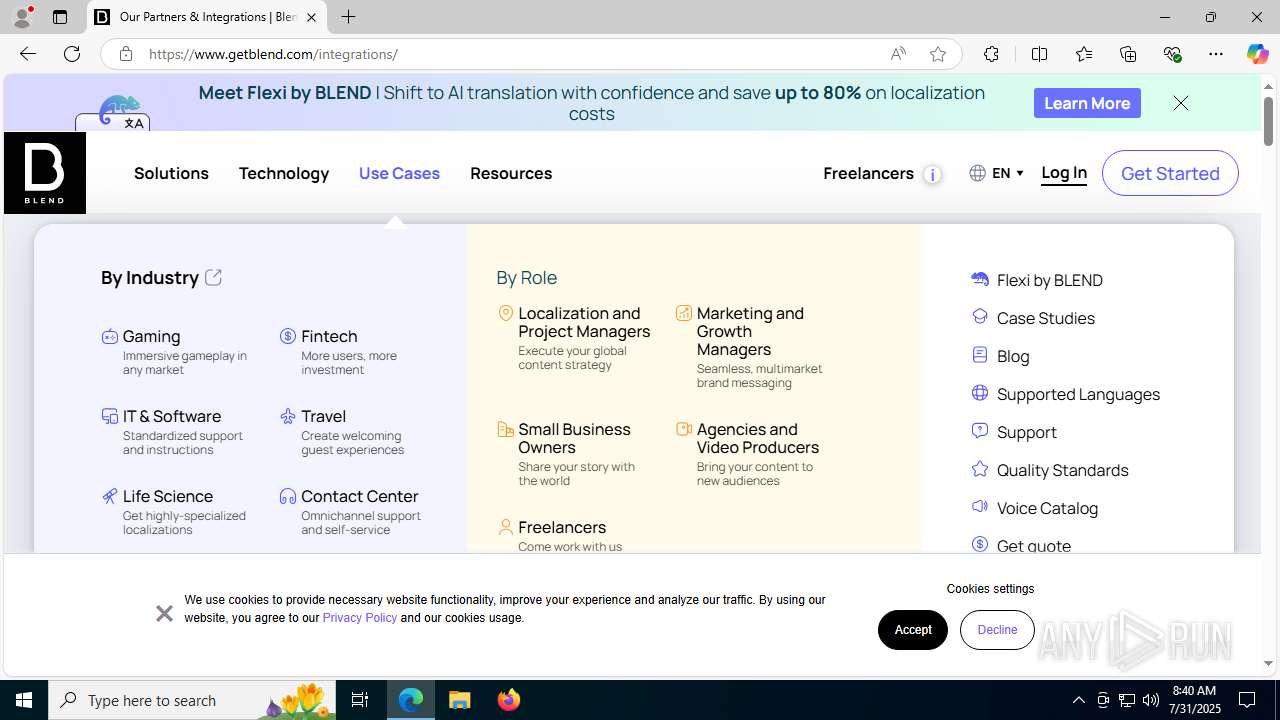Dismiss the Flexi promo banner
The height and width of the screenshot is (720, 1280).
1181,103
